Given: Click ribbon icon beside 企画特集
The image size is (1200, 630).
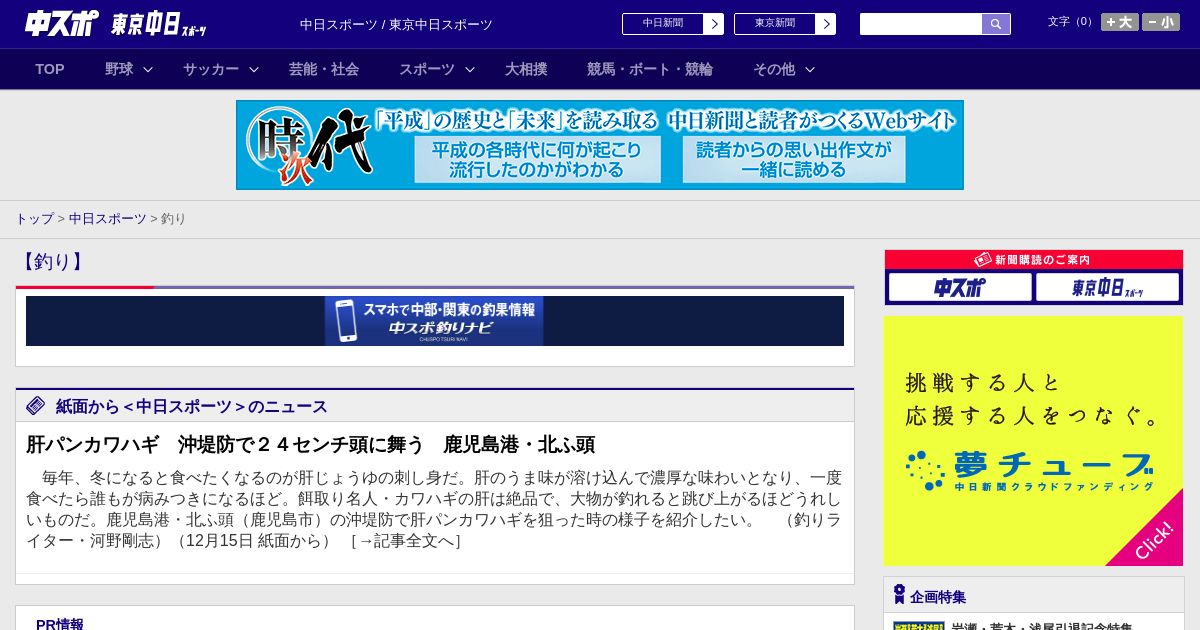Looking at the screenshot, I should (899, 595).
